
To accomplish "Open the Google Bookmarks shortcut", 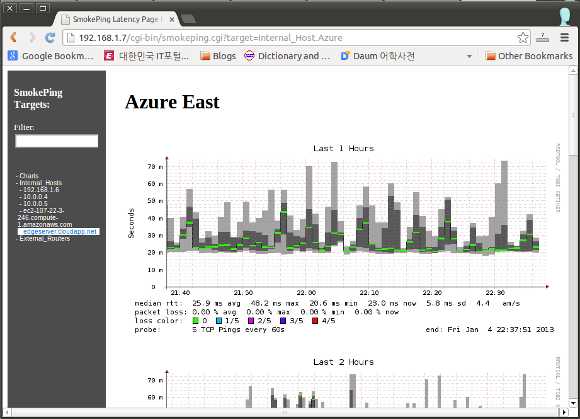I will tap(51, 56).
